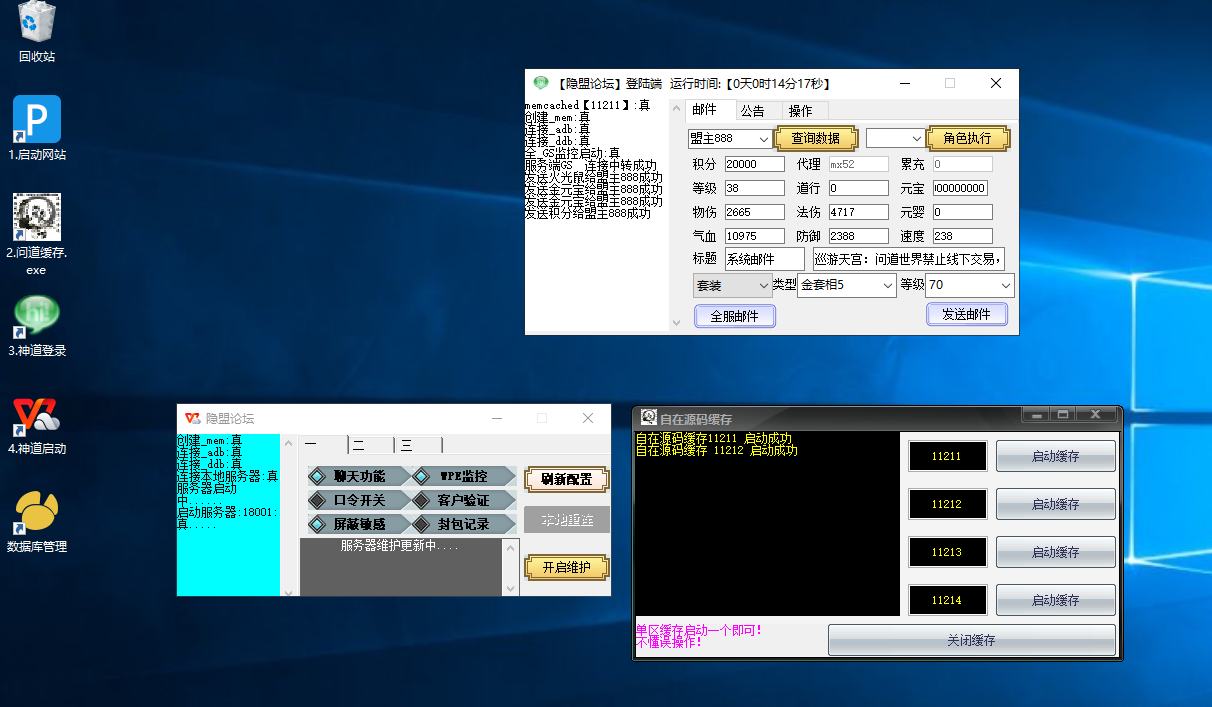Click the 自在源码缓存 title bar icon

[648, 418]
